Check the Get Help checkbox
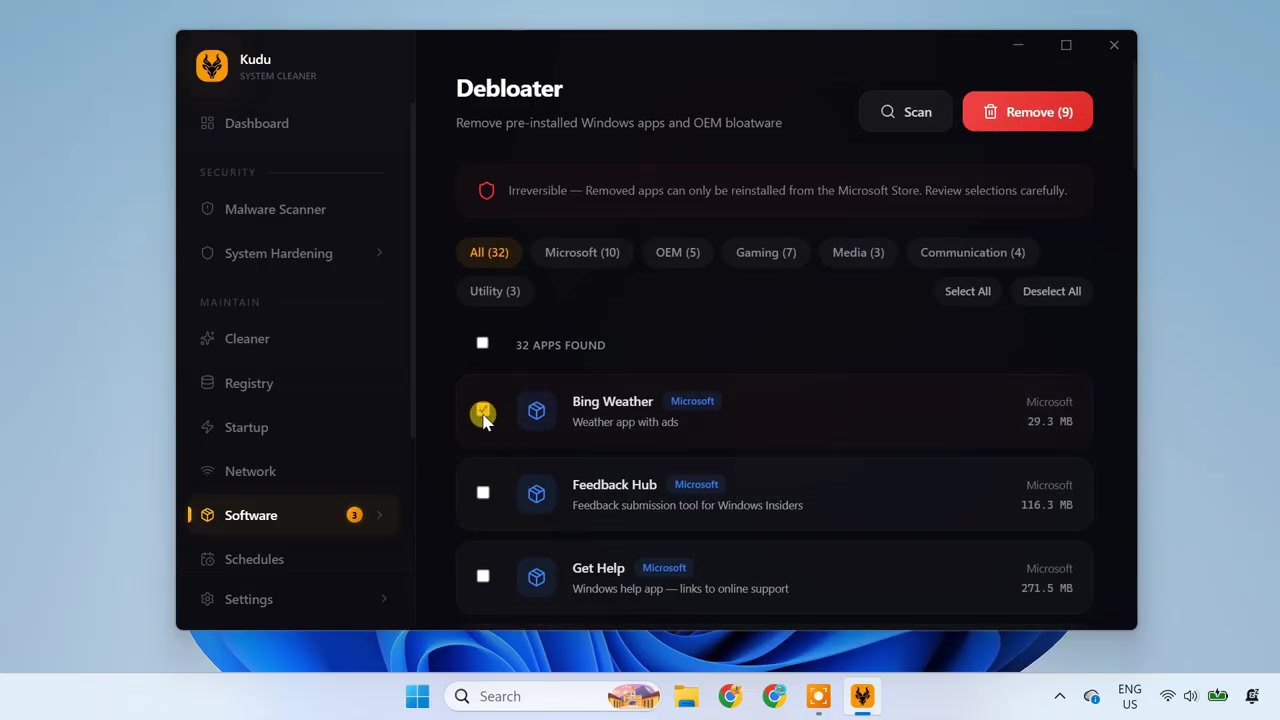This screenshot has width=1280, height=720. coord(483,576)
